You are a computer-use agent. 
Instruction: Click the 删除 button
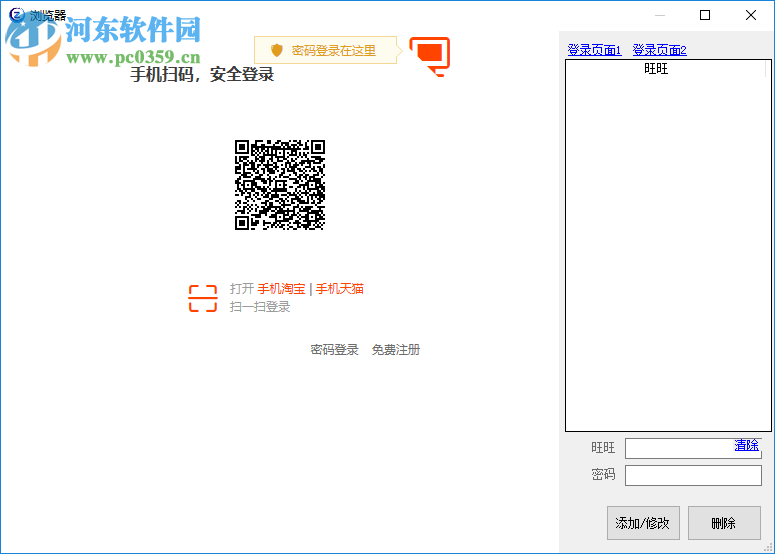724,523
